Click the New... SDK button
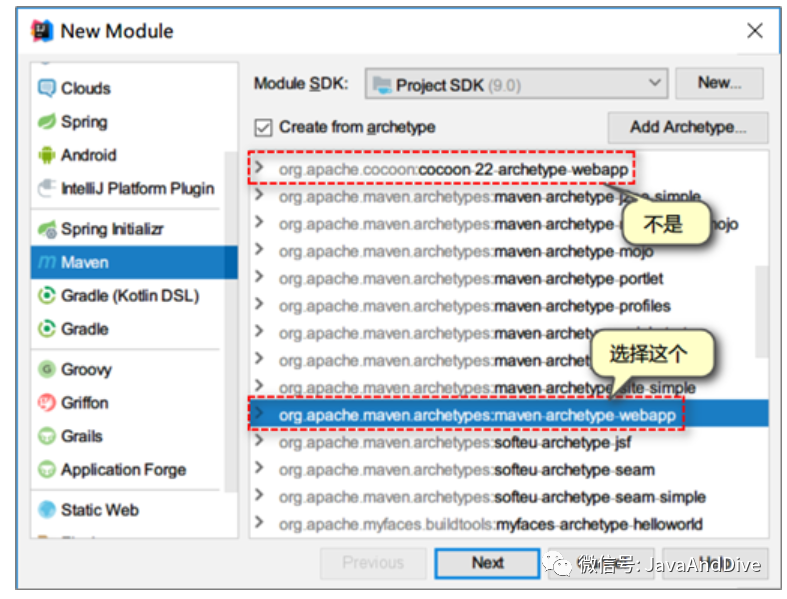The height and width of the screenshot is (599, 787). coord(719,83)
